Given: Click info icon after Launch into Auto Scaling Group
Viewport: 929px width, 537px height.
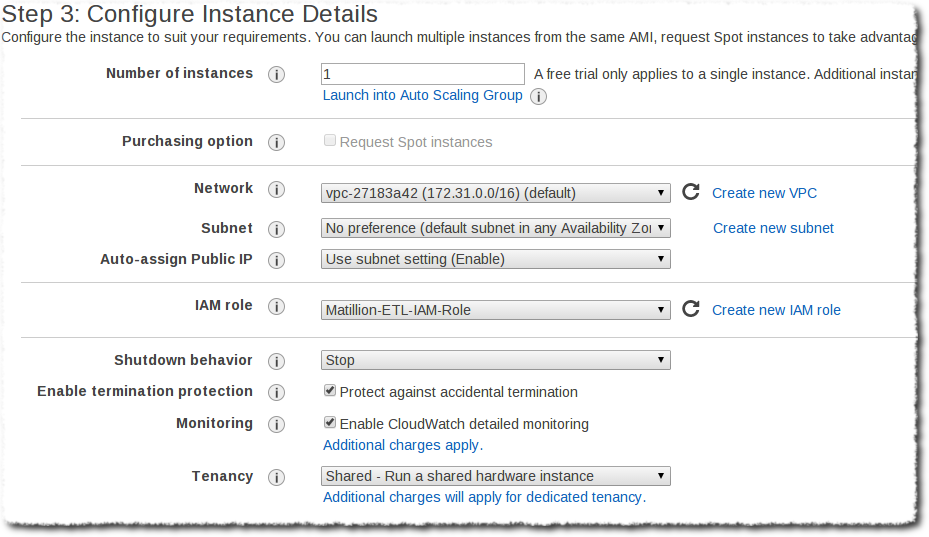Looking at the screenshot, I should tap(538, 97).
